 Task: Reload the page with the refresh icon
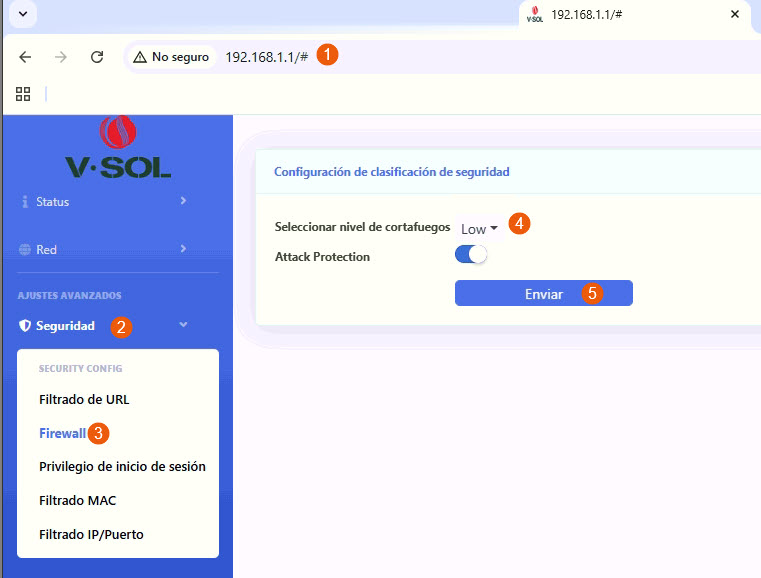pos(97,57)
